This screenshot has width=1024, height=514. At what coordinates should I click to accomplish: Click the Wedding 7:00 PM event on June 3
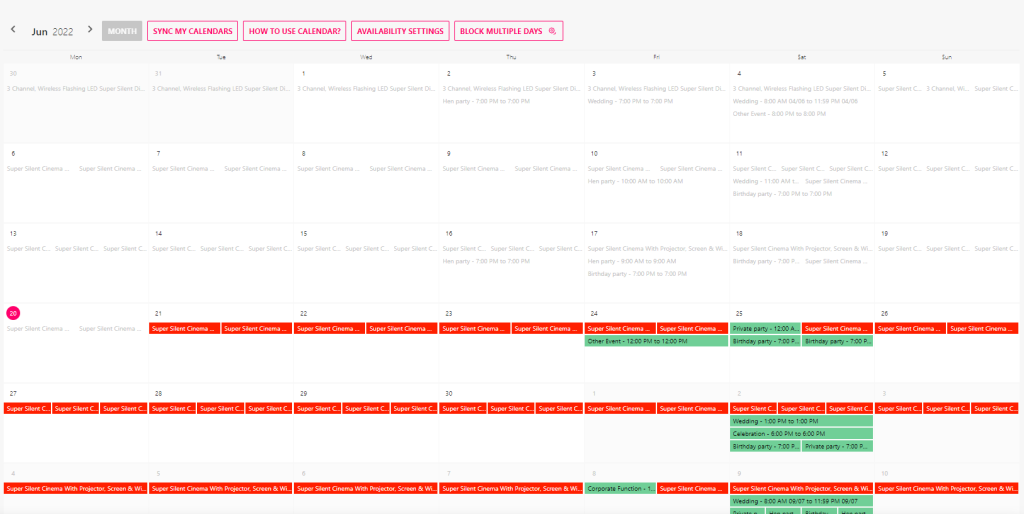pyautogui.click(x=630, y=101)
